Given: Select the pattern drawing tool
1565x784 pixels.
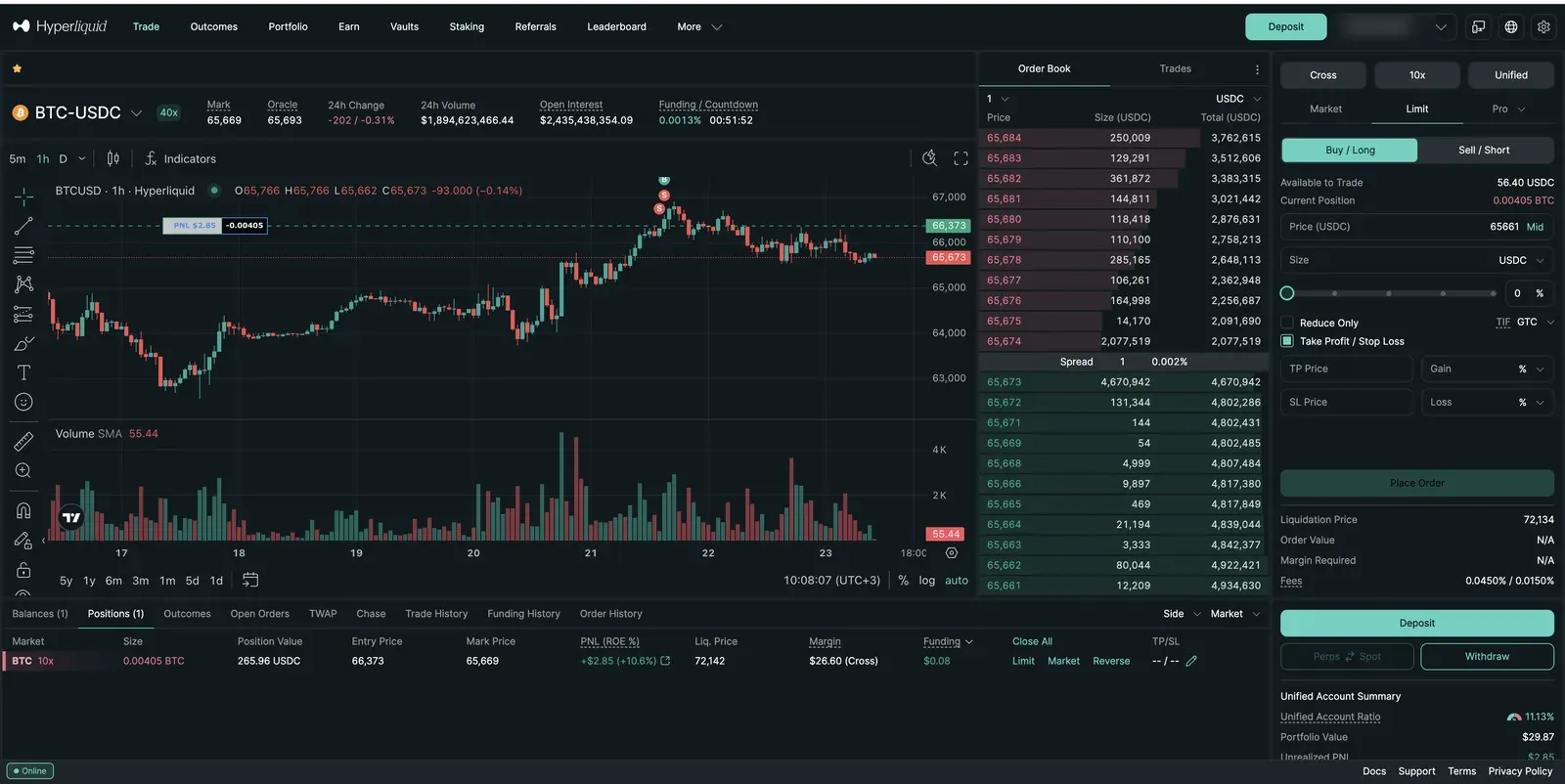Looking at the screenshot, I should (23, 284).
